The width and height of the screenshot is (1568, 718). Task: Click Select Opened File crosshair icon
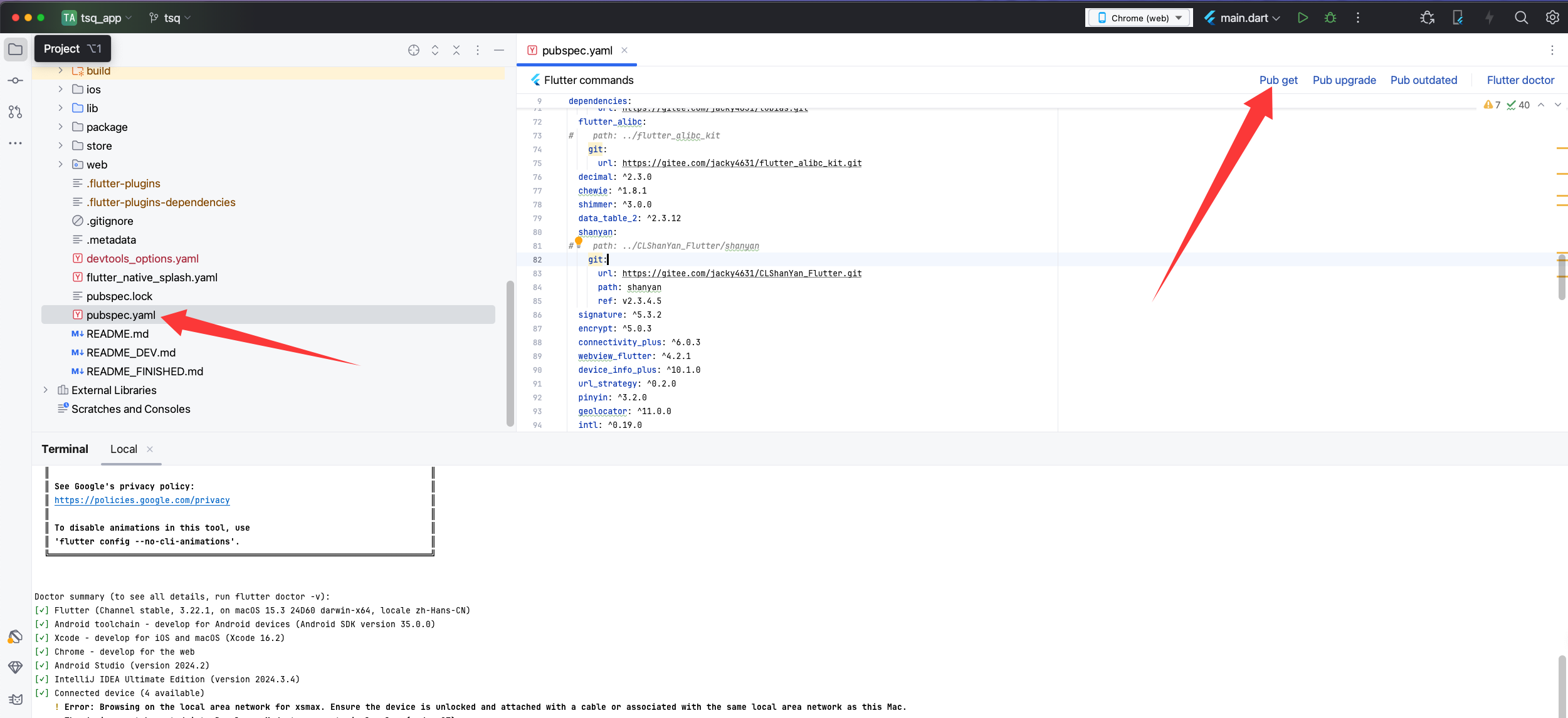(x=414, y=50)
